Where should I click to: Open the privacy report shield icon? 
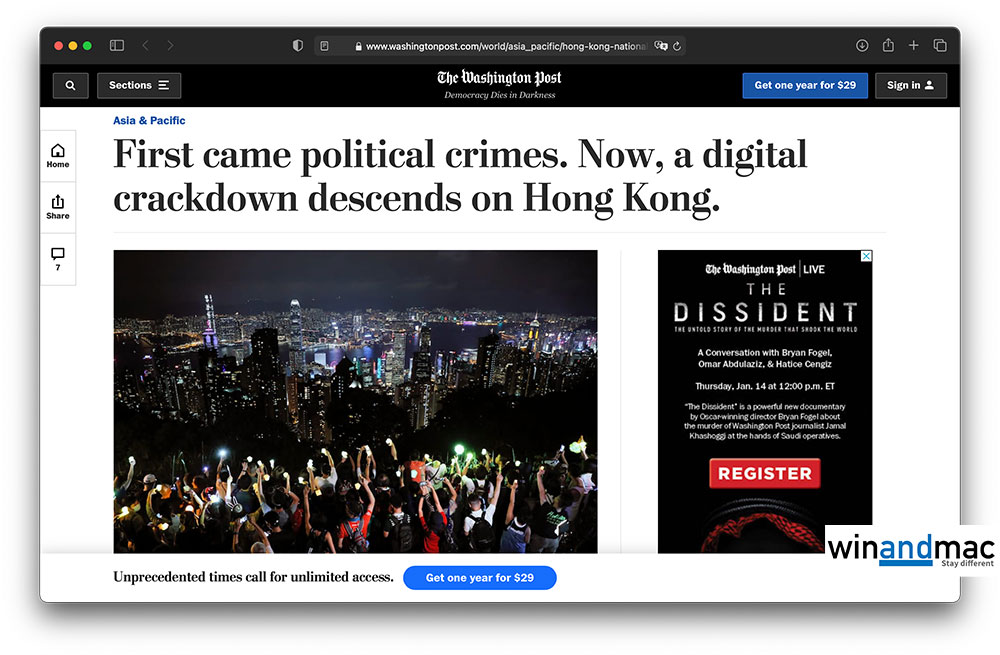298,45
